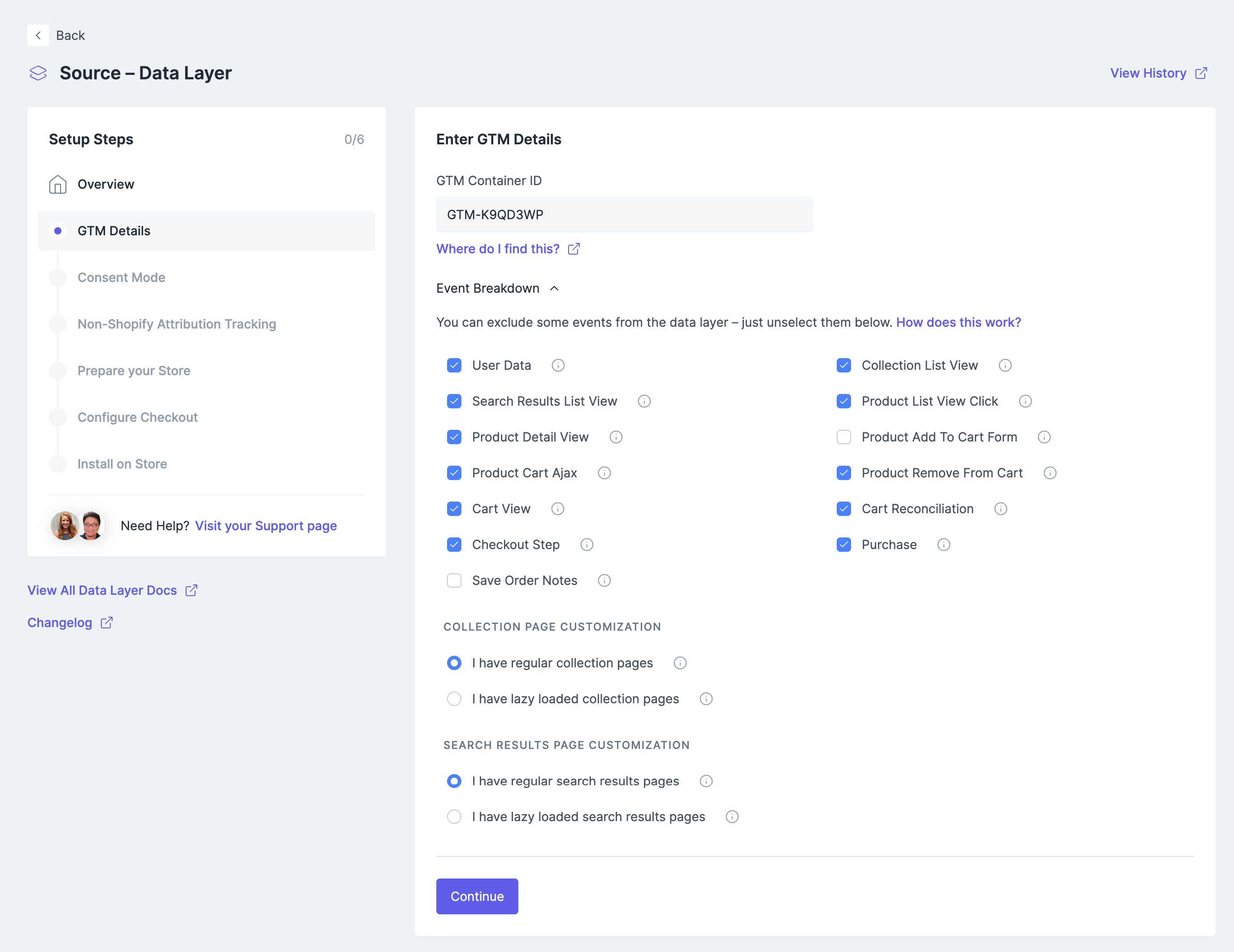Click the GTM Container ID input field

[624, 215]
